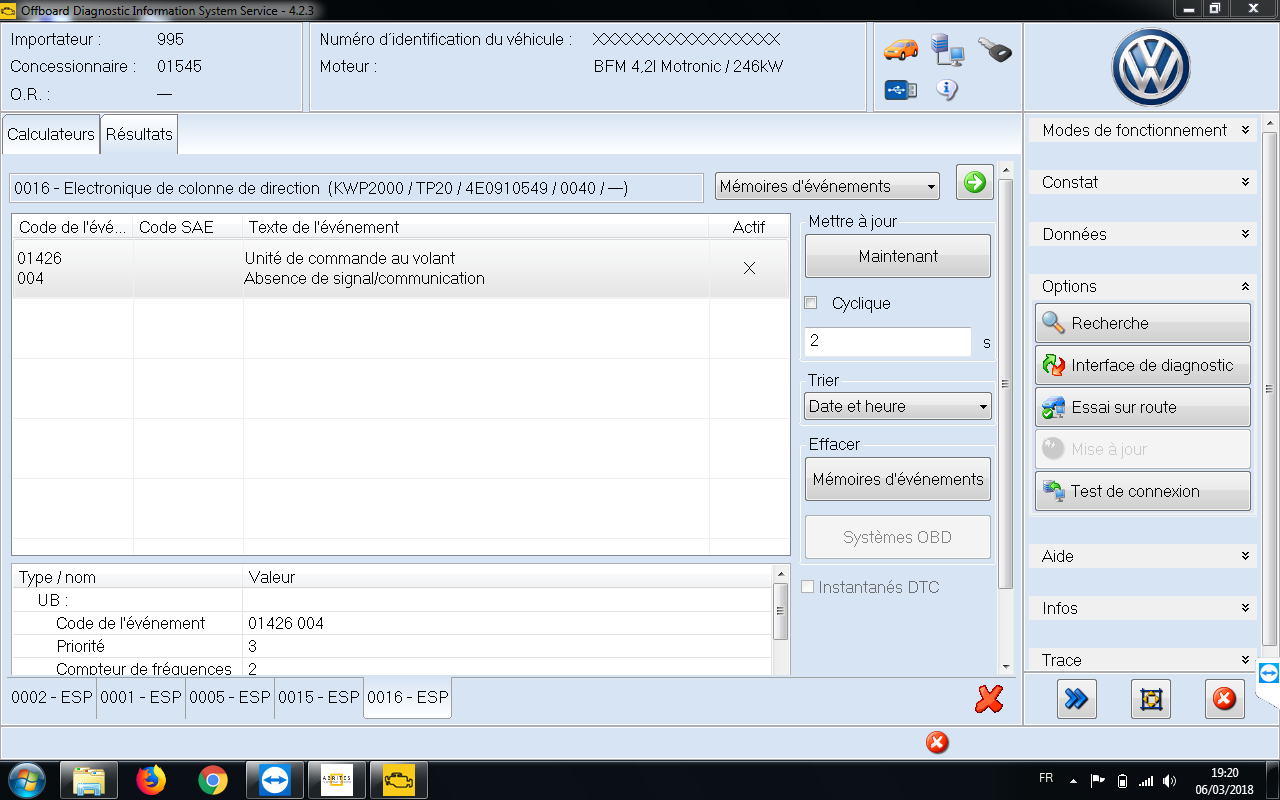Click the info speech bubble icon
1280x800 pixels.
point(946,90)
